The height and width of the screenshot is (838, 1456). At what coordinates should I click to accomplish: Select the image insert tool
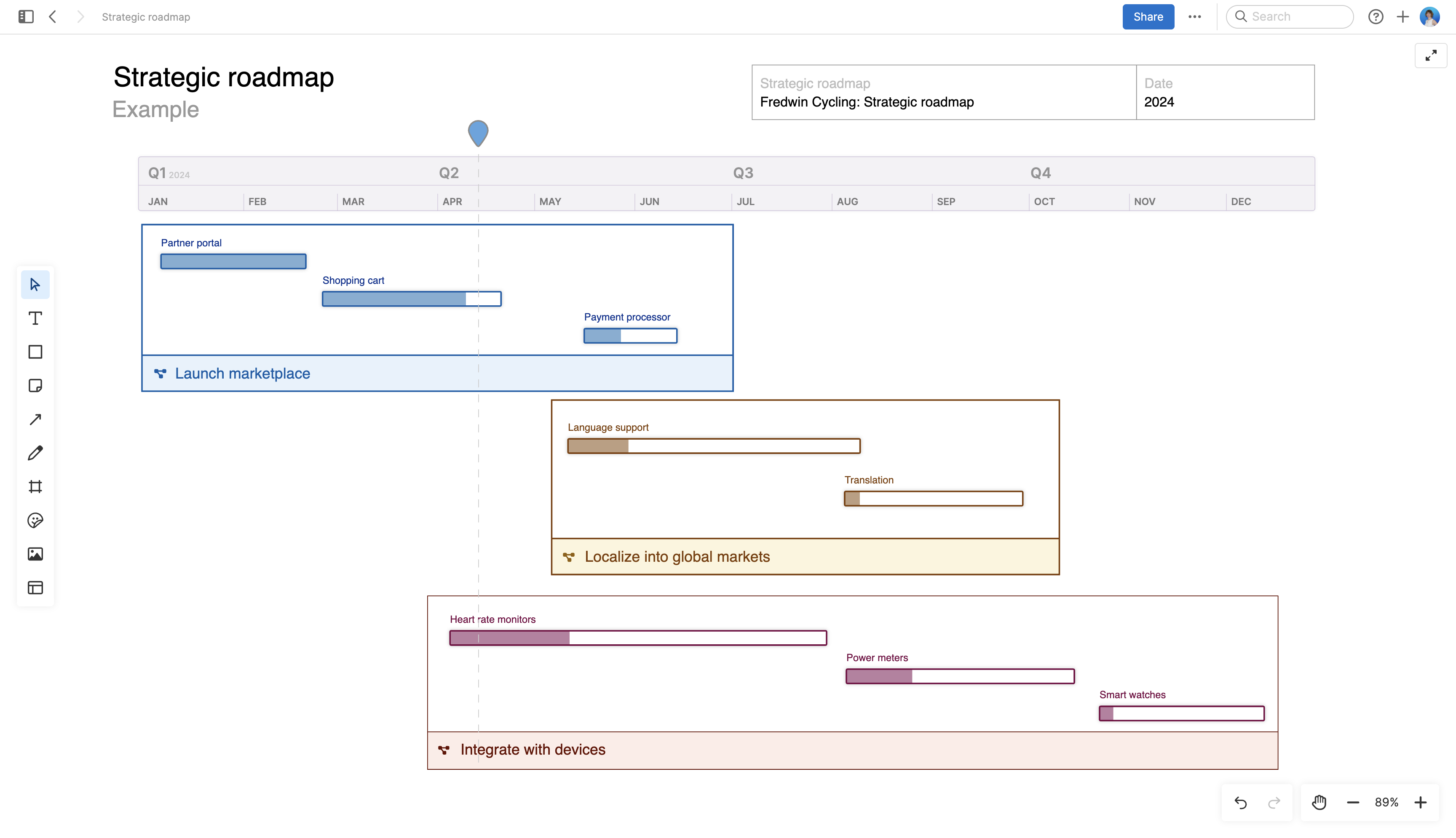click(x=35, y=554)
